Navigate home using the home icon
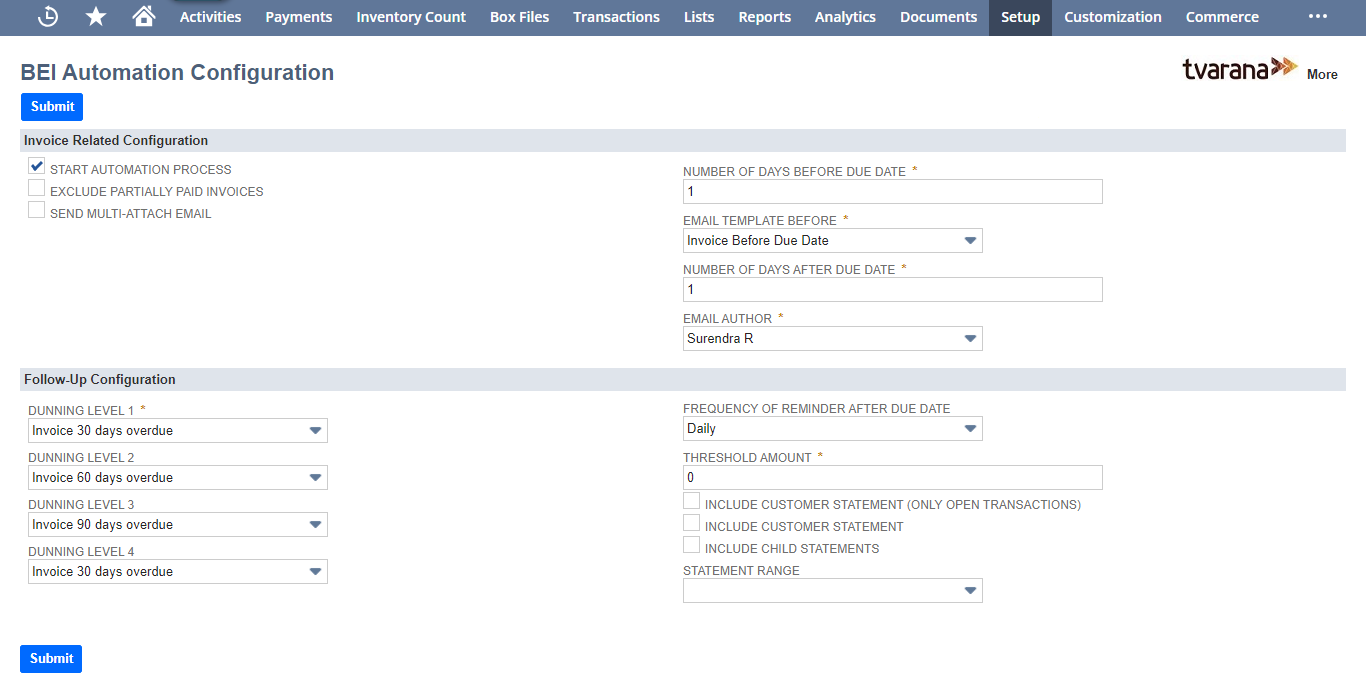Image resolution: width=1366 pixels, height=697 pixels. pyautogui.click(x=143, y=17)
